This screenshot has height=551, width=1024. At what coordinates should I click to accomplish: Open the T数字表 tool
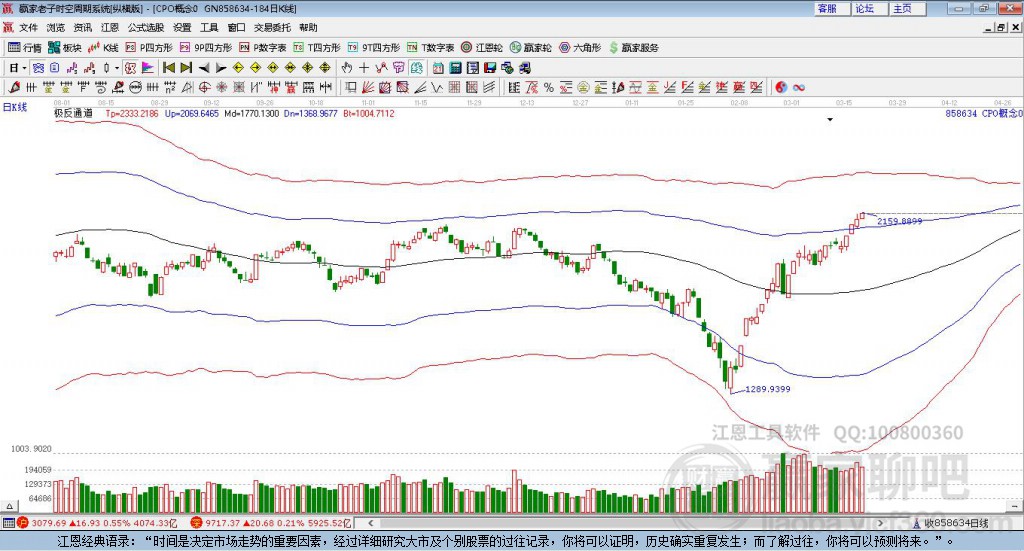[x=430, y=48]
